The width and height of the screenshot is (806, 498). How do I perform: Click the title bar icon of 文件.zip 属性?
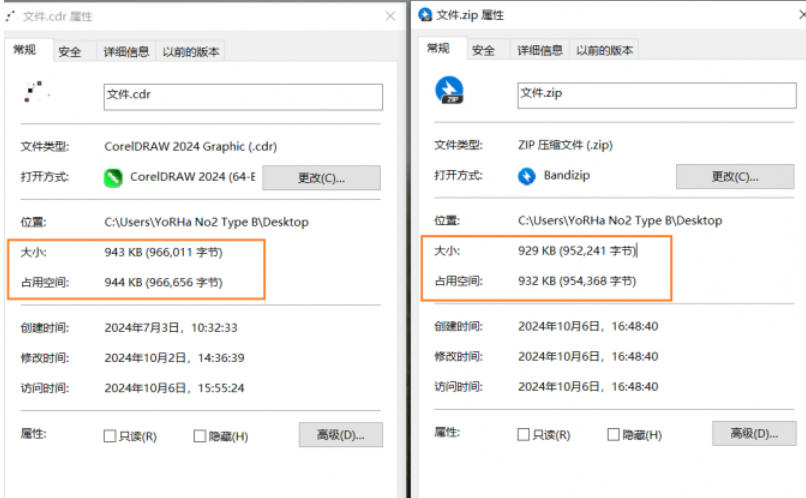coord(425,15)
